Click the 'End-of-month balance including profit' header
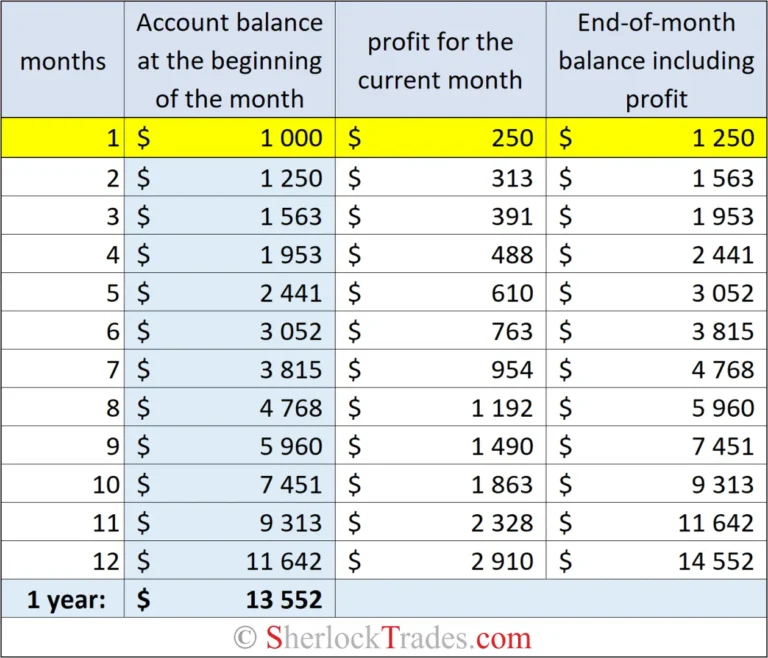768x658 pixels. [656, 60]
